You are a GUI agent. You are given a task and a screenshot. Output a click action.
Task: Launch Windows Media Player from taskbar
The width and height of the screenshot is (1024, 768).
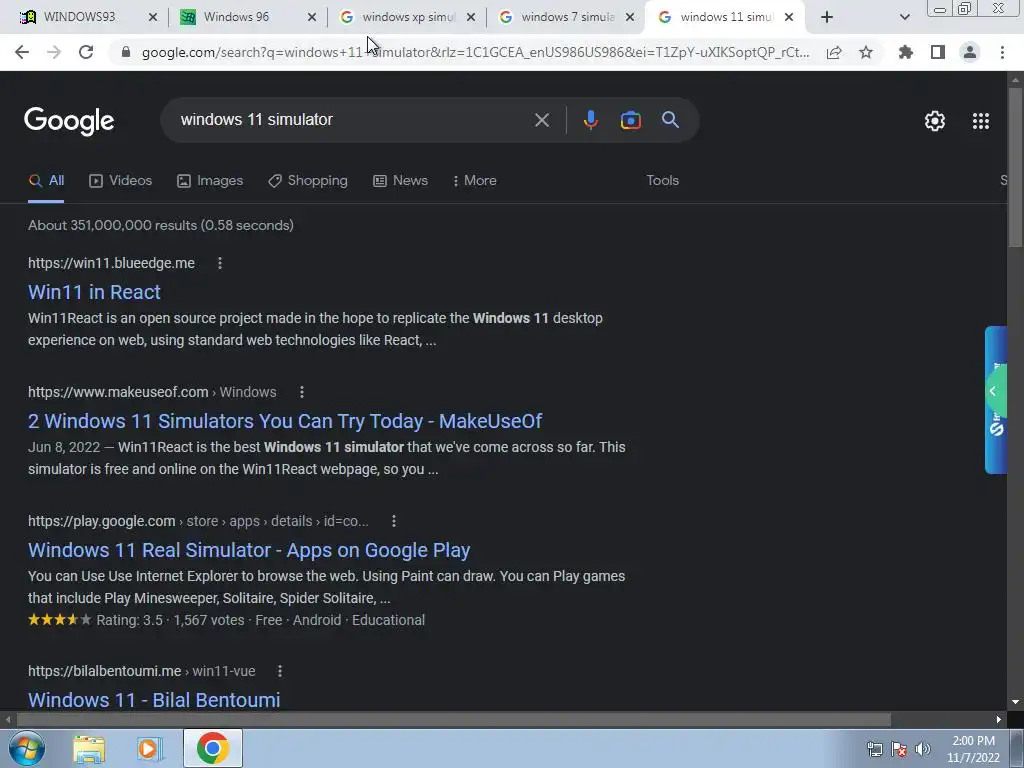150,748
